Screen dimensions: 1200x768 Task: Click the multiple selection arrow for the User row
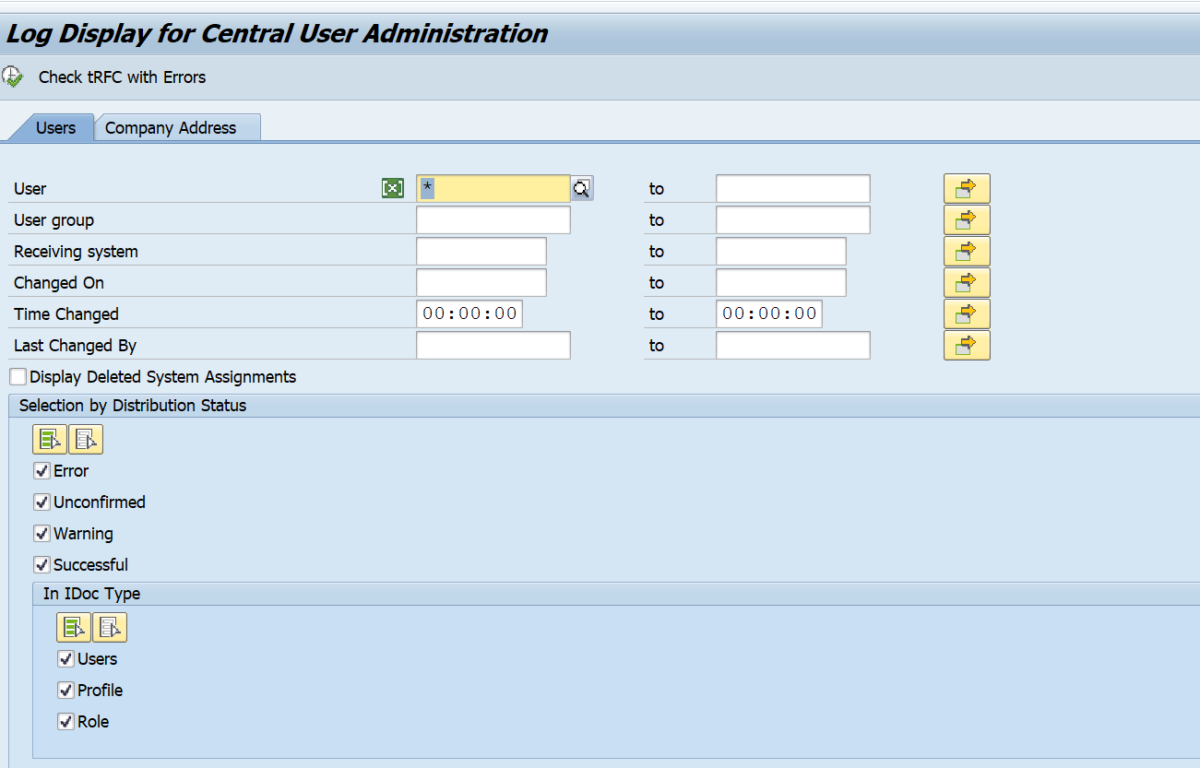(966, 188)
